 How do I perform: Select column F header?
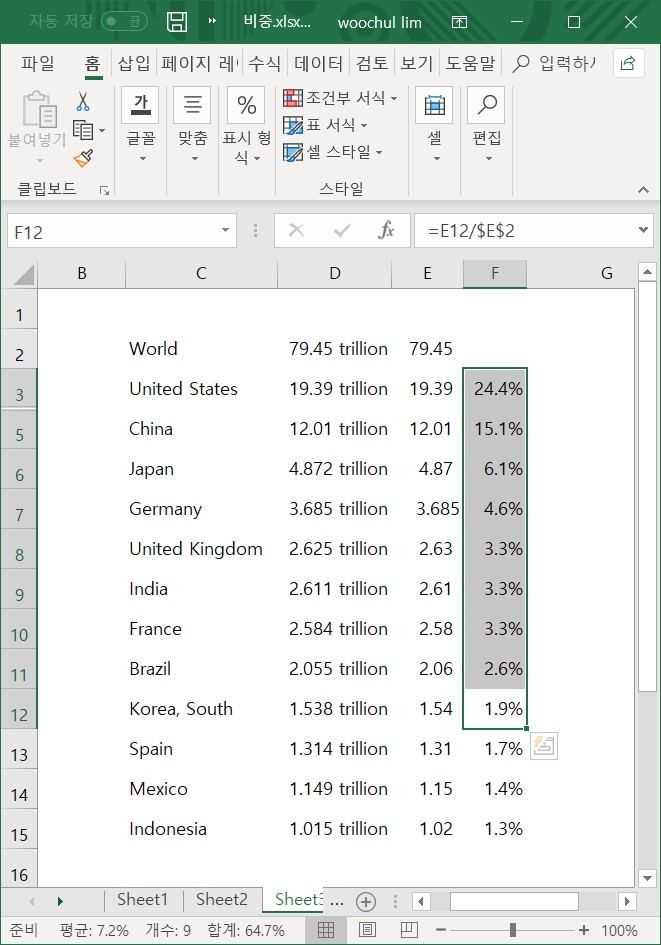coord(495,274)
